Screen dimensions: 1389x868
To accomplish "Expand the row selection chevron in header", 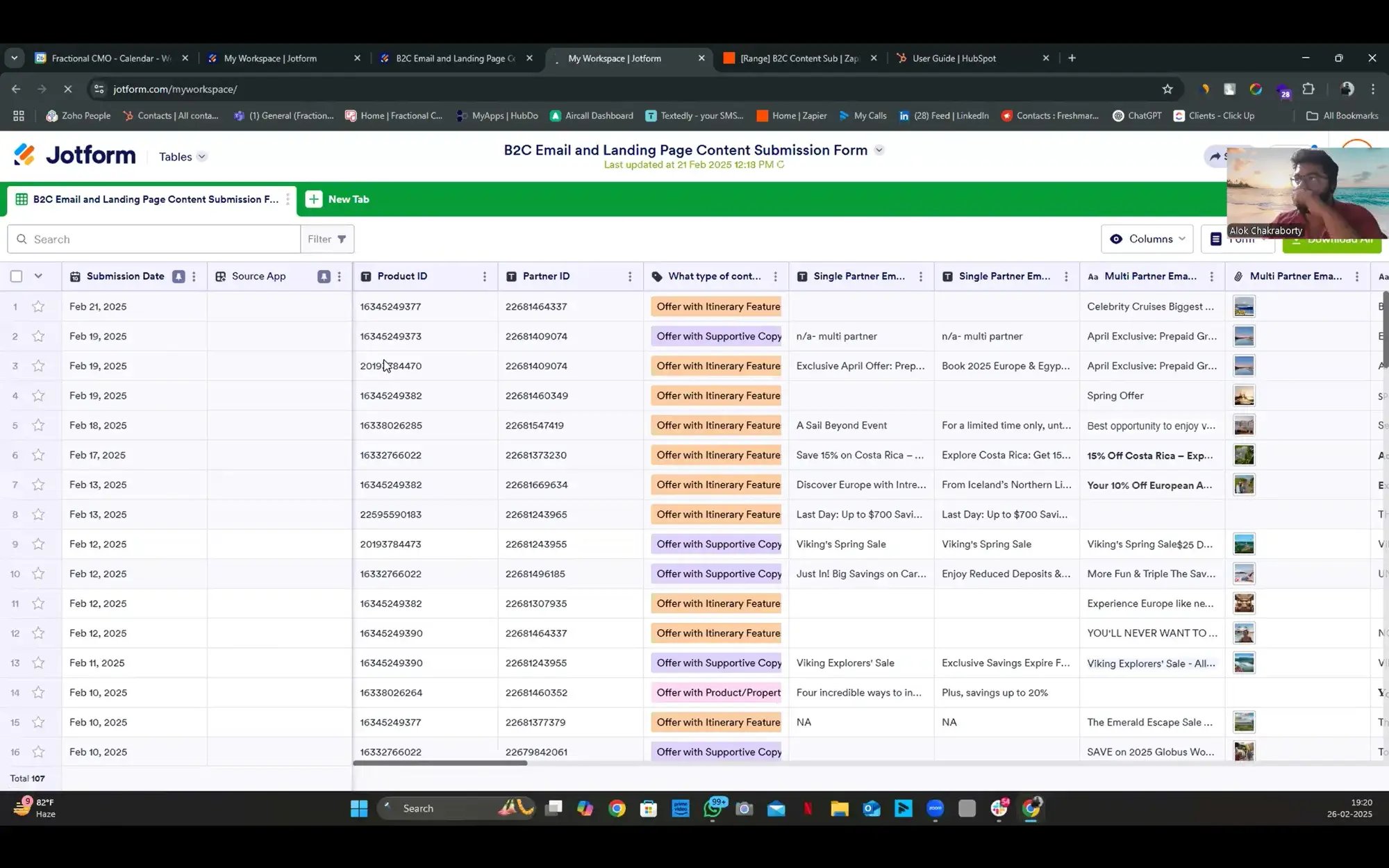I will click(38, 276).
